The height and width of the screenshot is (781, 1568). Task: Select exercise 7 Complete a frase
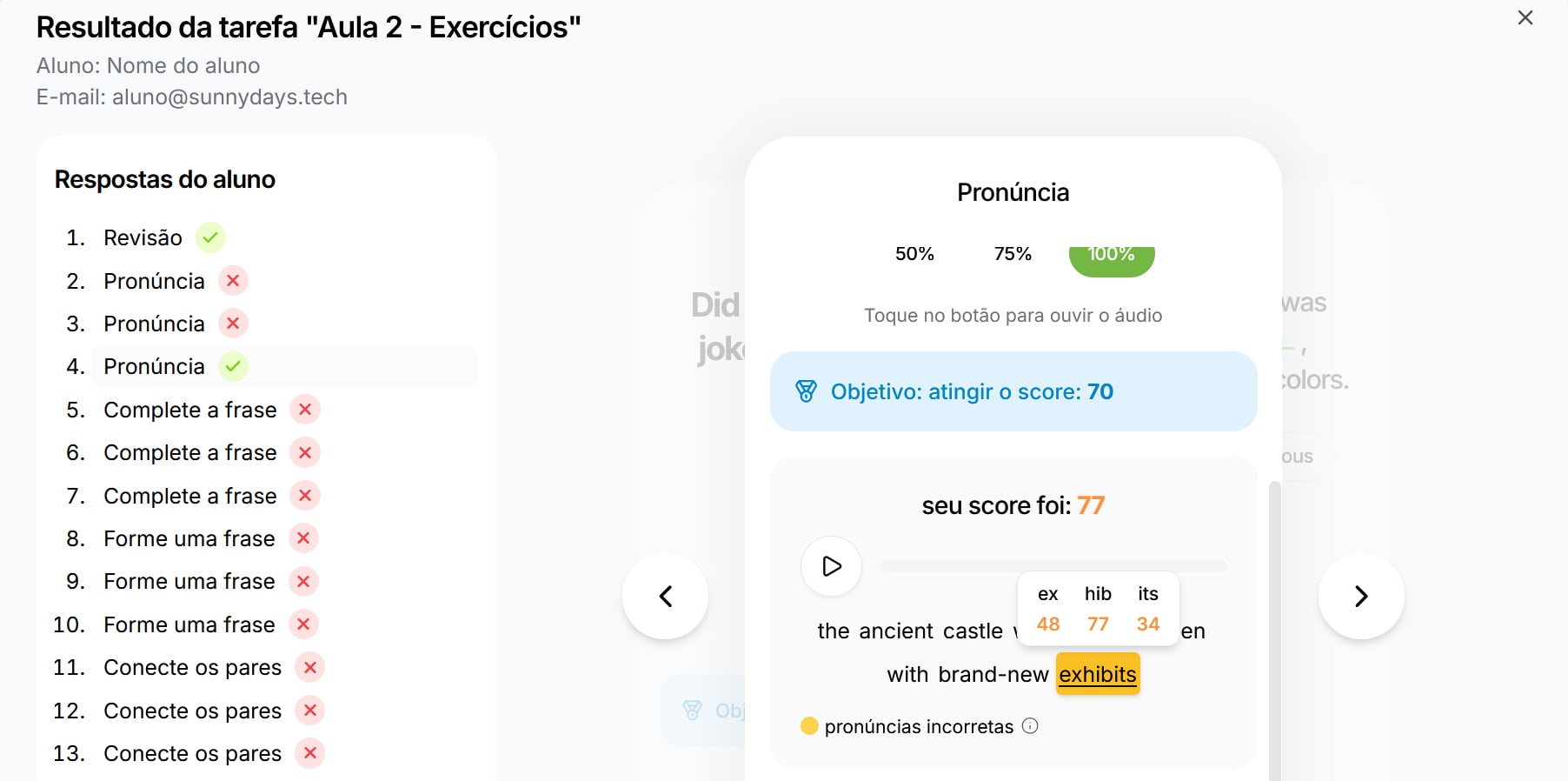pos(189,495)
